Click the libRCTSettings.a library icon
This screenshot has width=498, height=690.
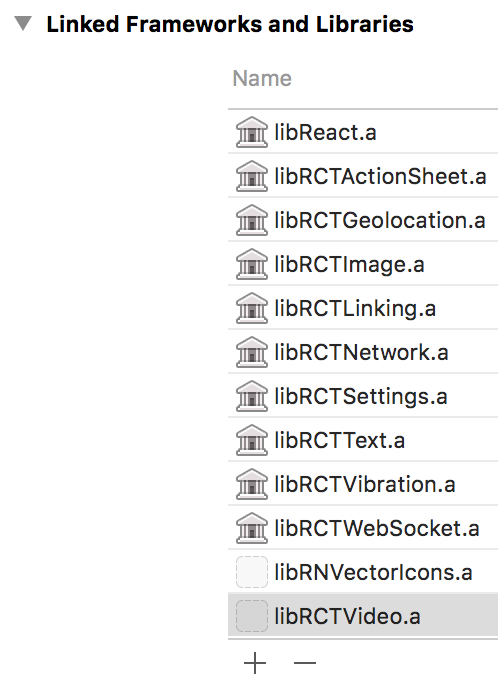[252, 396]
